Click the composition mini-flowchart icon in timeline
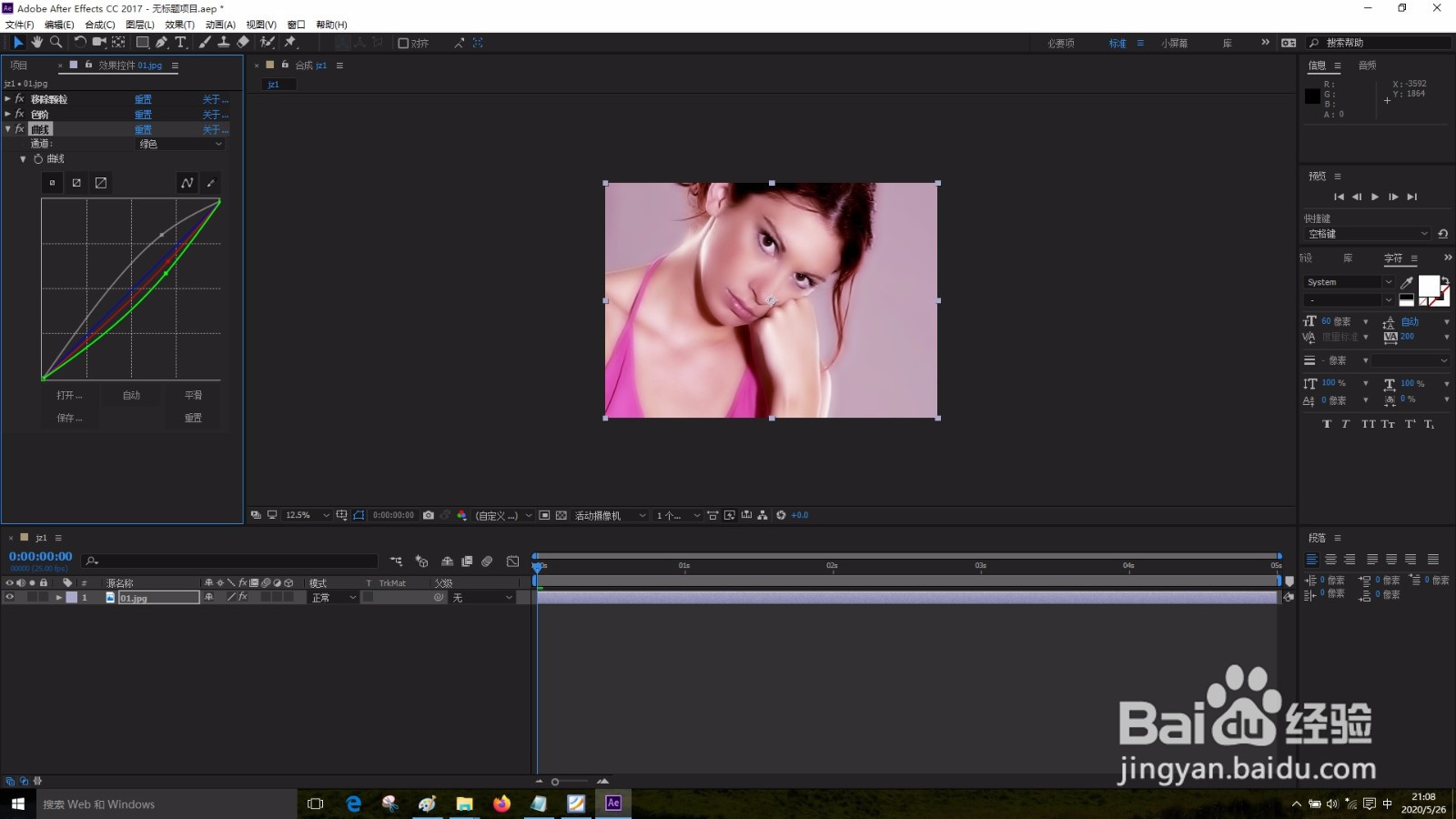This screenshot has width=1456, height=819. [x=396, y=561]
